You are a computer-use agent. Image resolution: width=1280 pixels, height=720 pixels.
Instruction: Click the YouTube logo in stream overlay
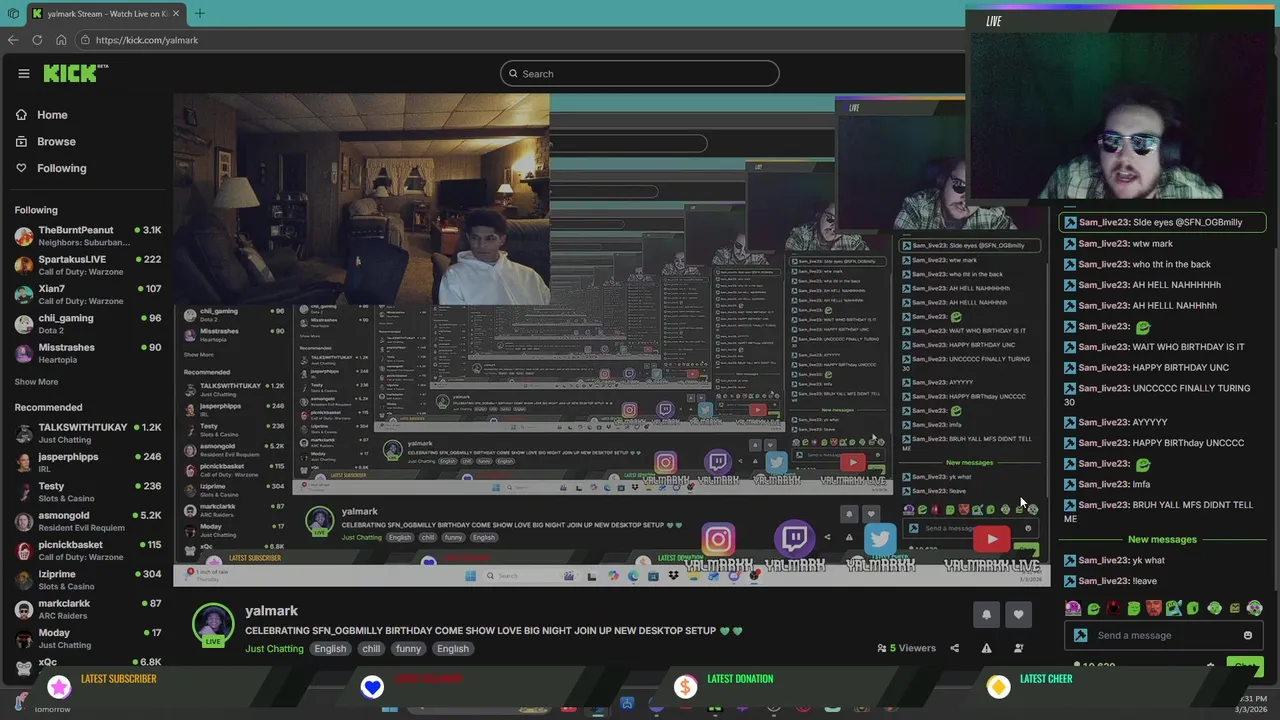pos(992,540)
